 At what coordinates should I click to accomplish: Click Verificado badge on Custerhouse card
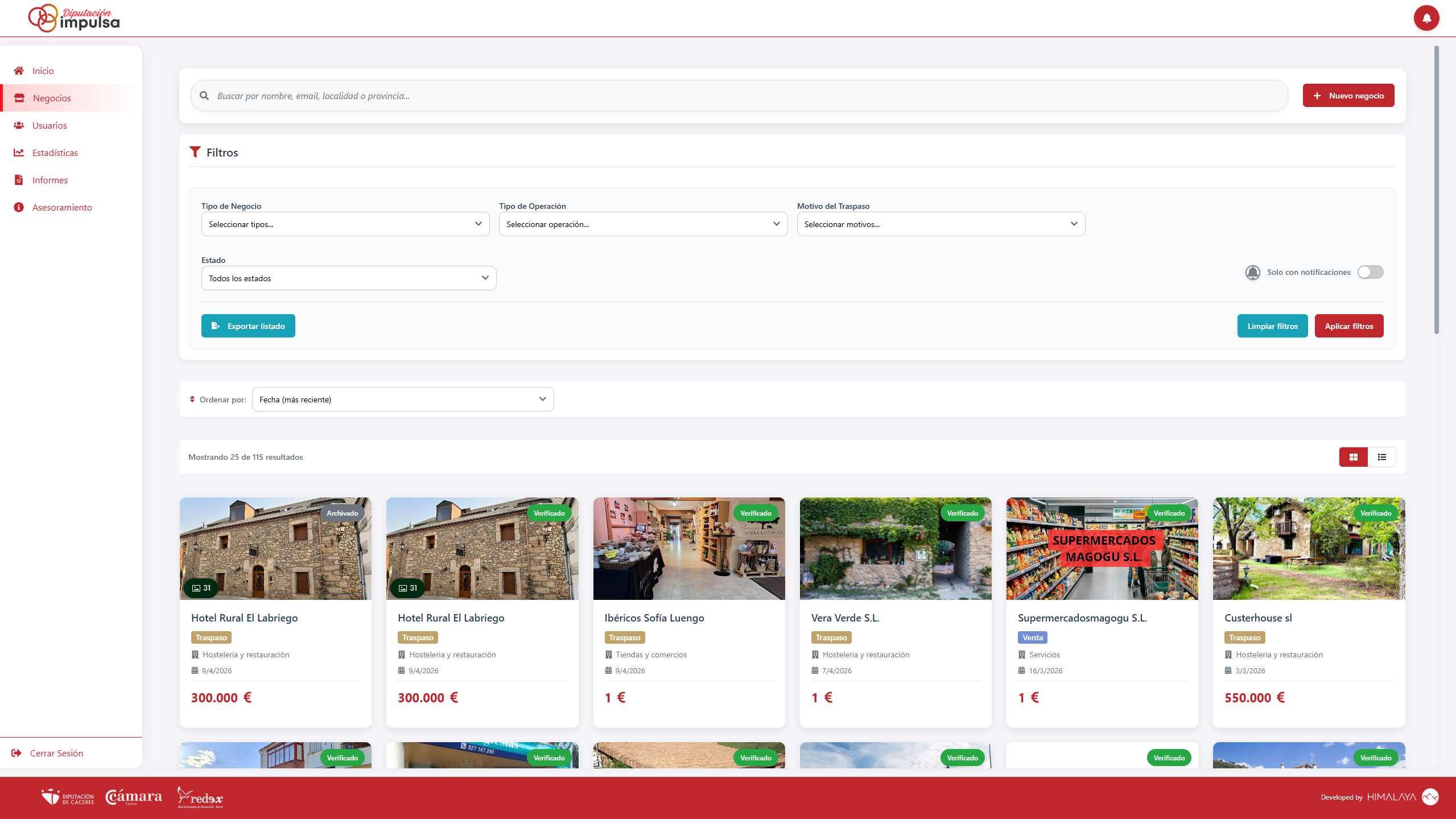(1376, 513)
